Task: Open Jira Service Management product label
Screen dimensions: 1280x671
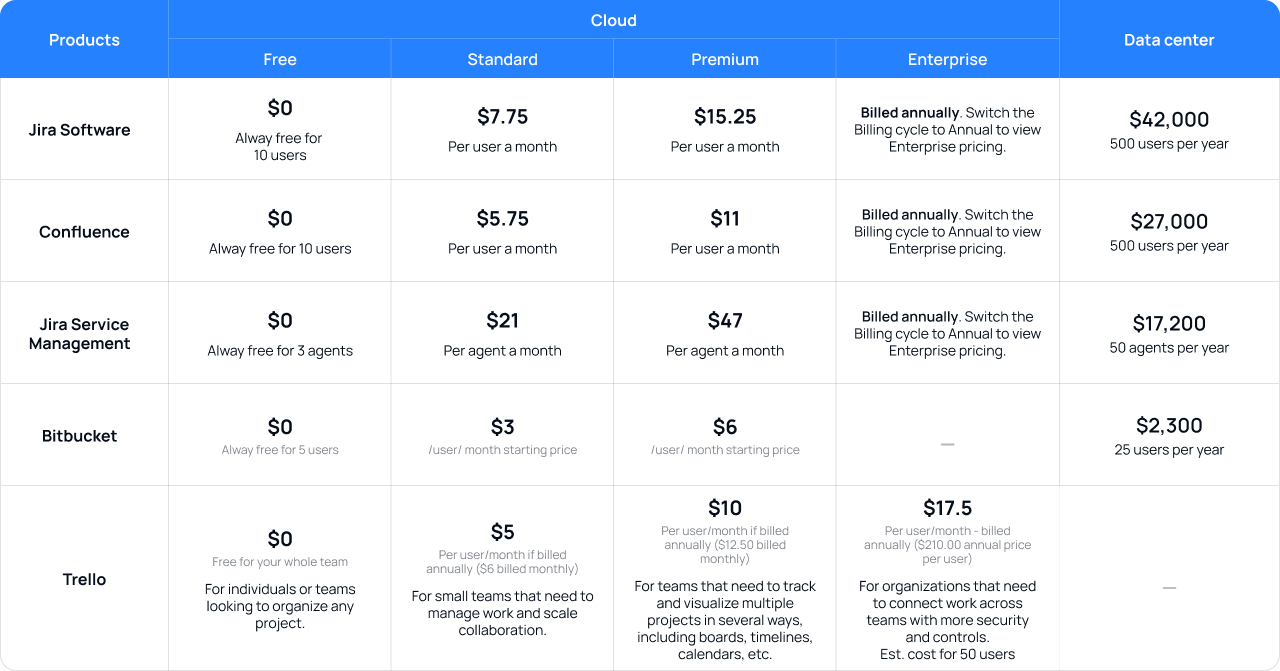Action: click(x=80, y=334)
